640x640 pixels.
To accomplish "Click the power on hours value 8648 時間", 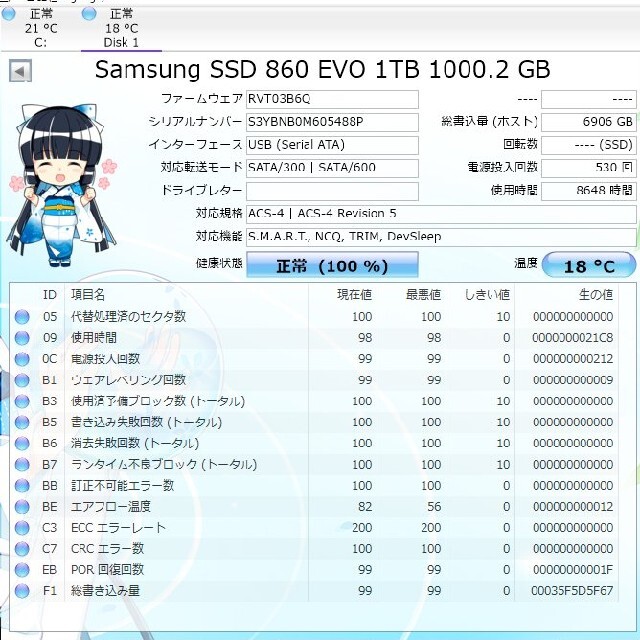I will click(x=589, y=191).
